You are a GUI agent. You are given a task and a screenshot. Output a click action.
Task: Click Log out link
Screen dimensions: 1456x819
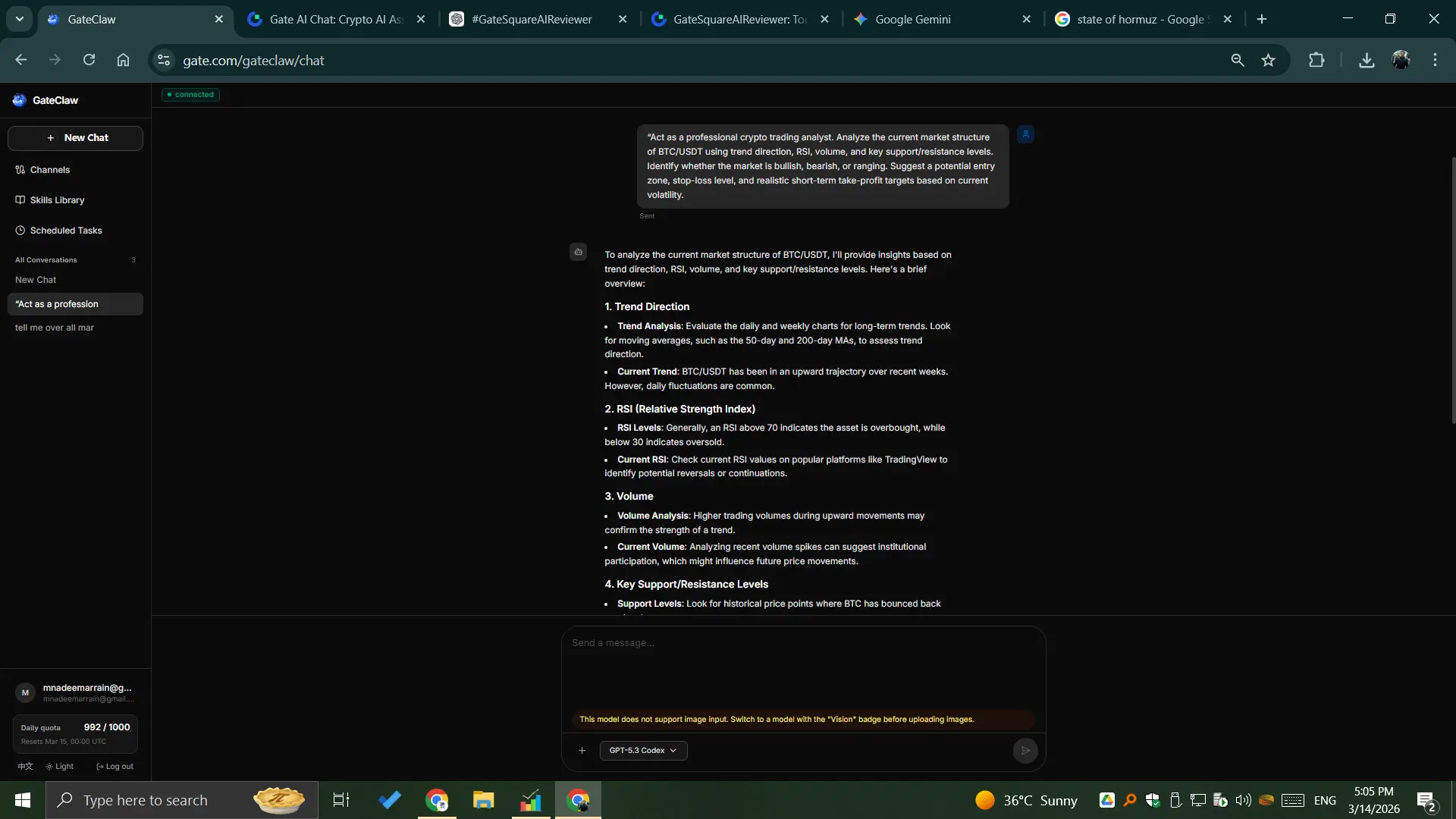[x=115, y=766]
